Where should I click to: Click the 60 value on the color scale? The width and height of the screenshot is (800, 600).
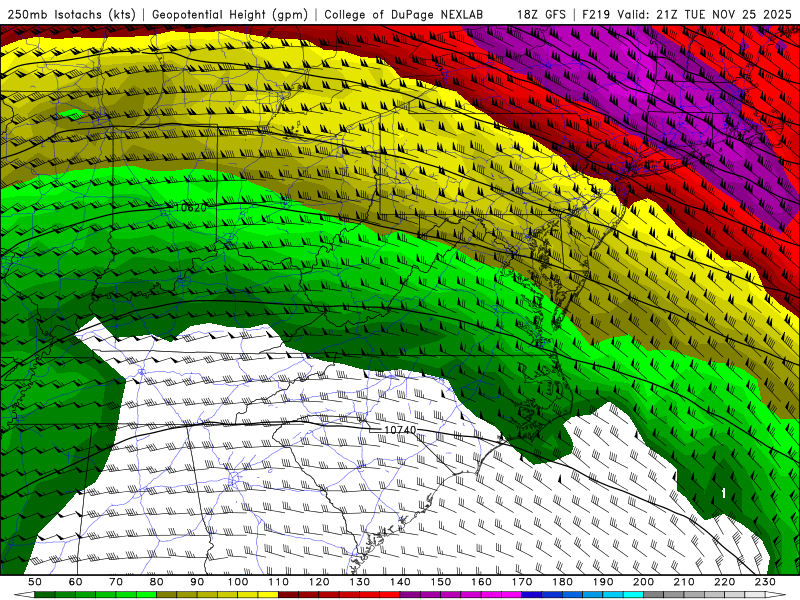click(x=76, y=582)
